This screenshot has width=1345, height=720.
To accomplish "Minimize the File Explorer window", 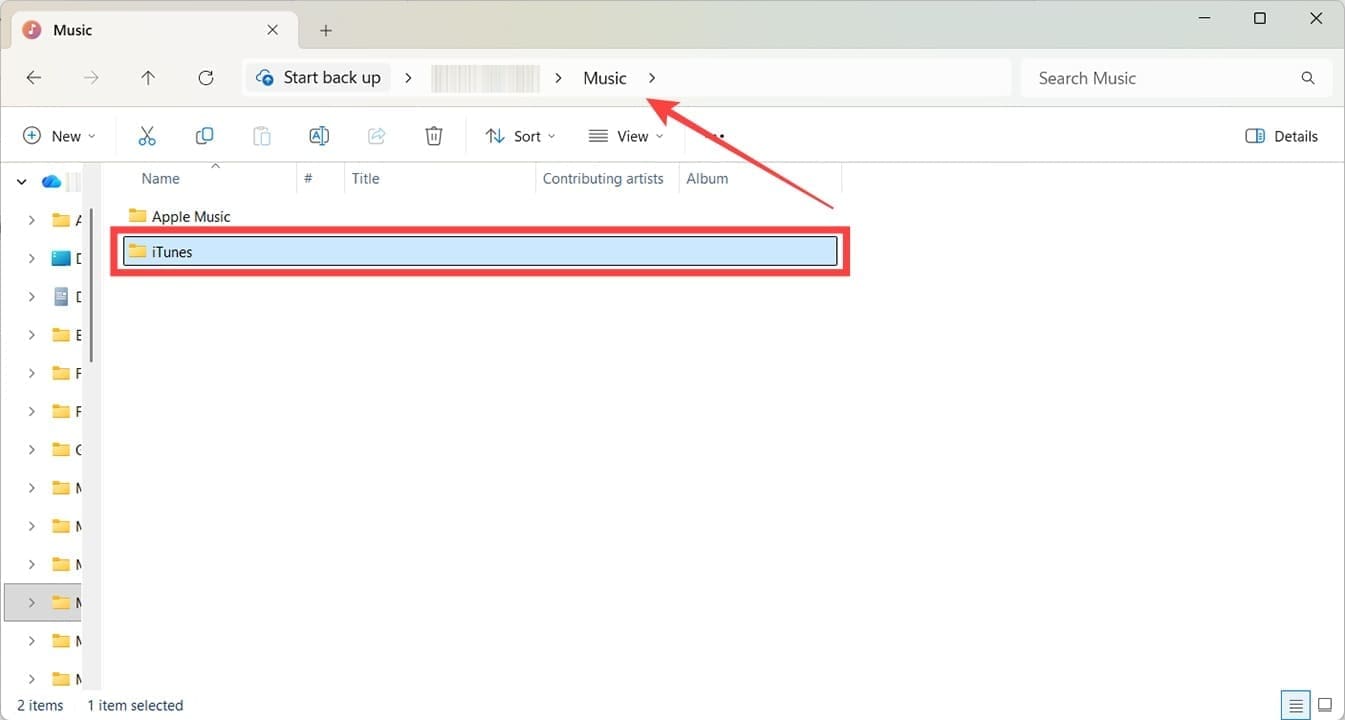I will click(1203, 18).
